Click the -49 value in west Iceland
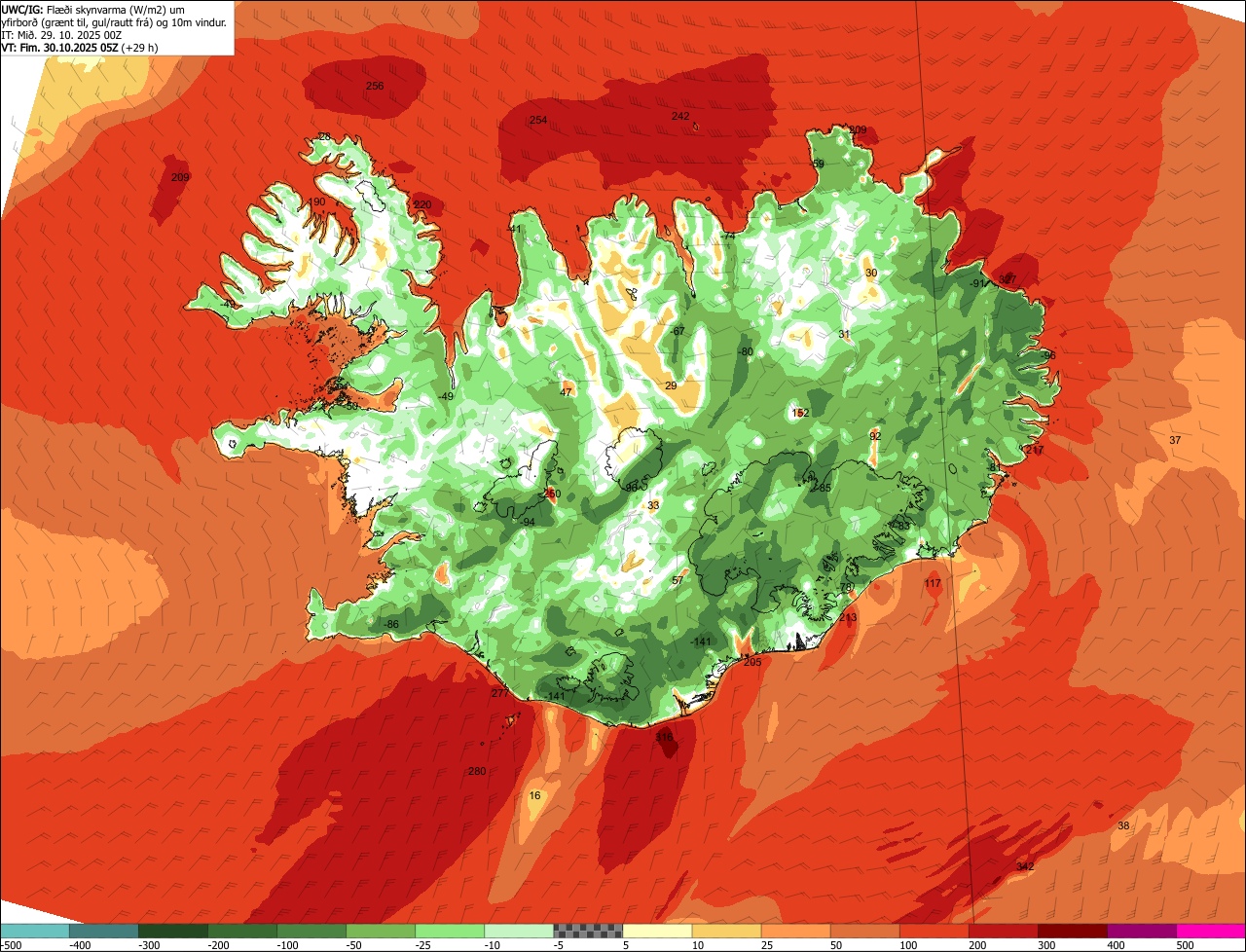Viewport: 1246px width, 952px height. 445,396
